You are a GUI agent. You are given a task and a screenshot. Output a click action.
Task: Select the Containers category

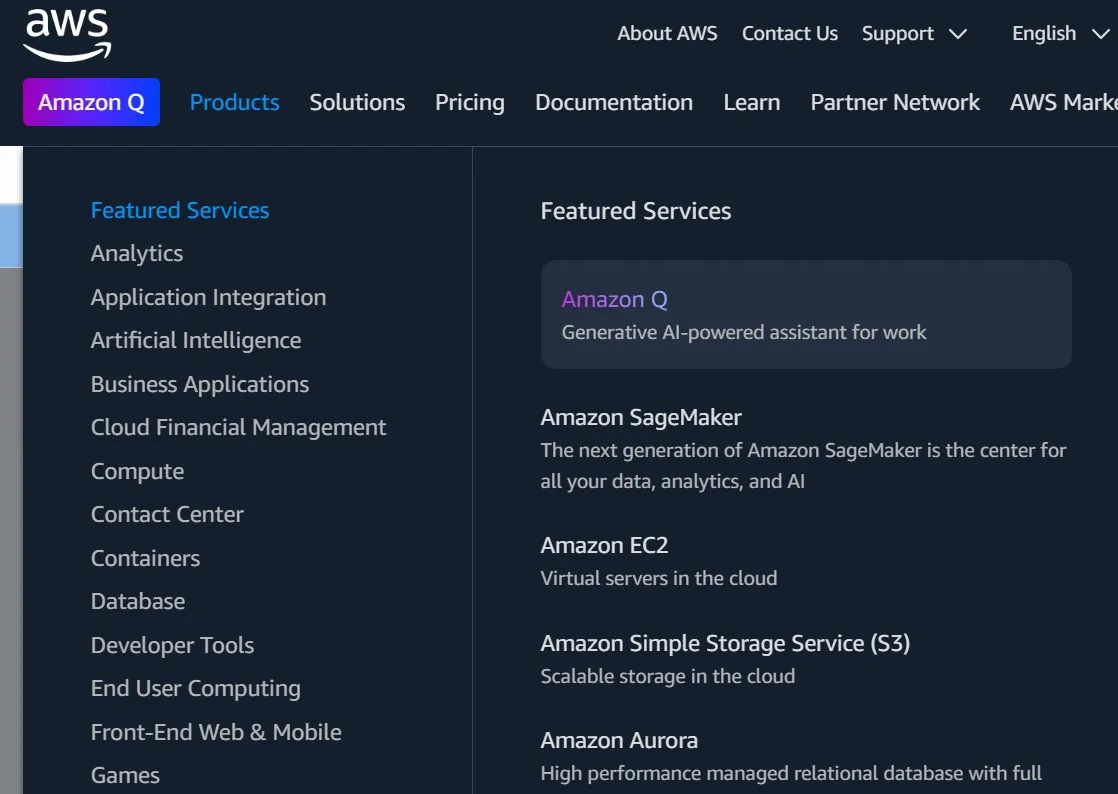[145, 558]
